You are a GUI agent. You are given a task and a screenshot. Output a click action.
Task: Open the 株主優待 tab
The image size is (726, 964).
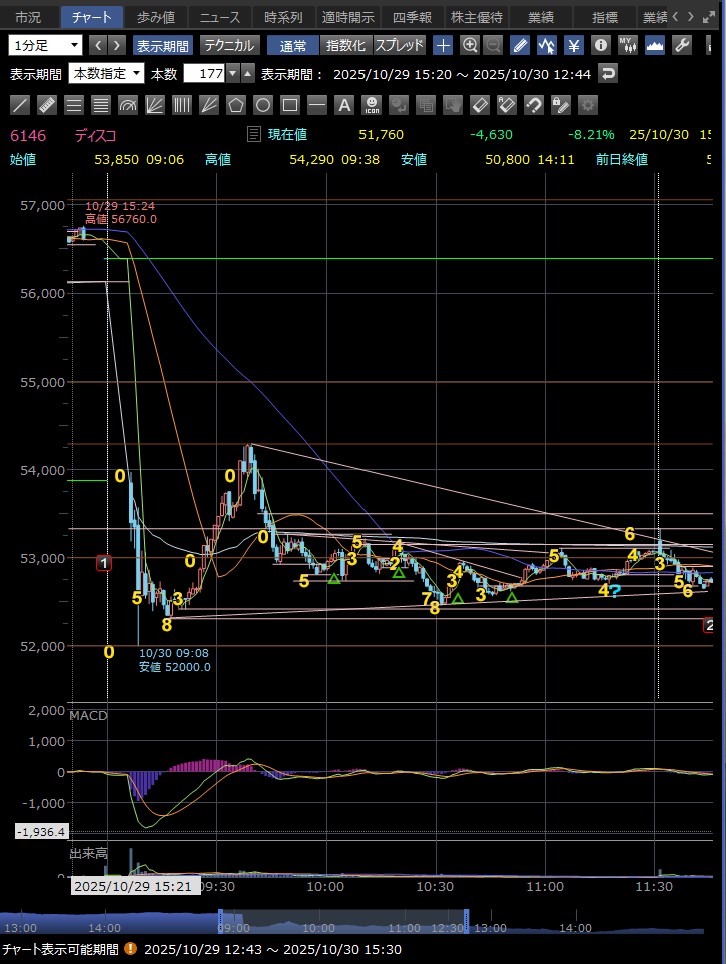tap(478, 17)
